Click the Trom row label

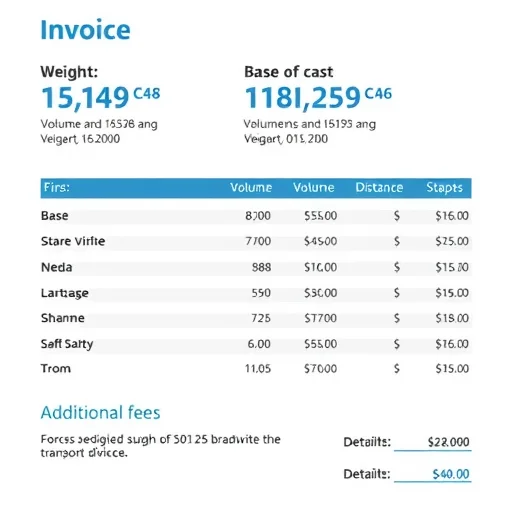point(56,369)
